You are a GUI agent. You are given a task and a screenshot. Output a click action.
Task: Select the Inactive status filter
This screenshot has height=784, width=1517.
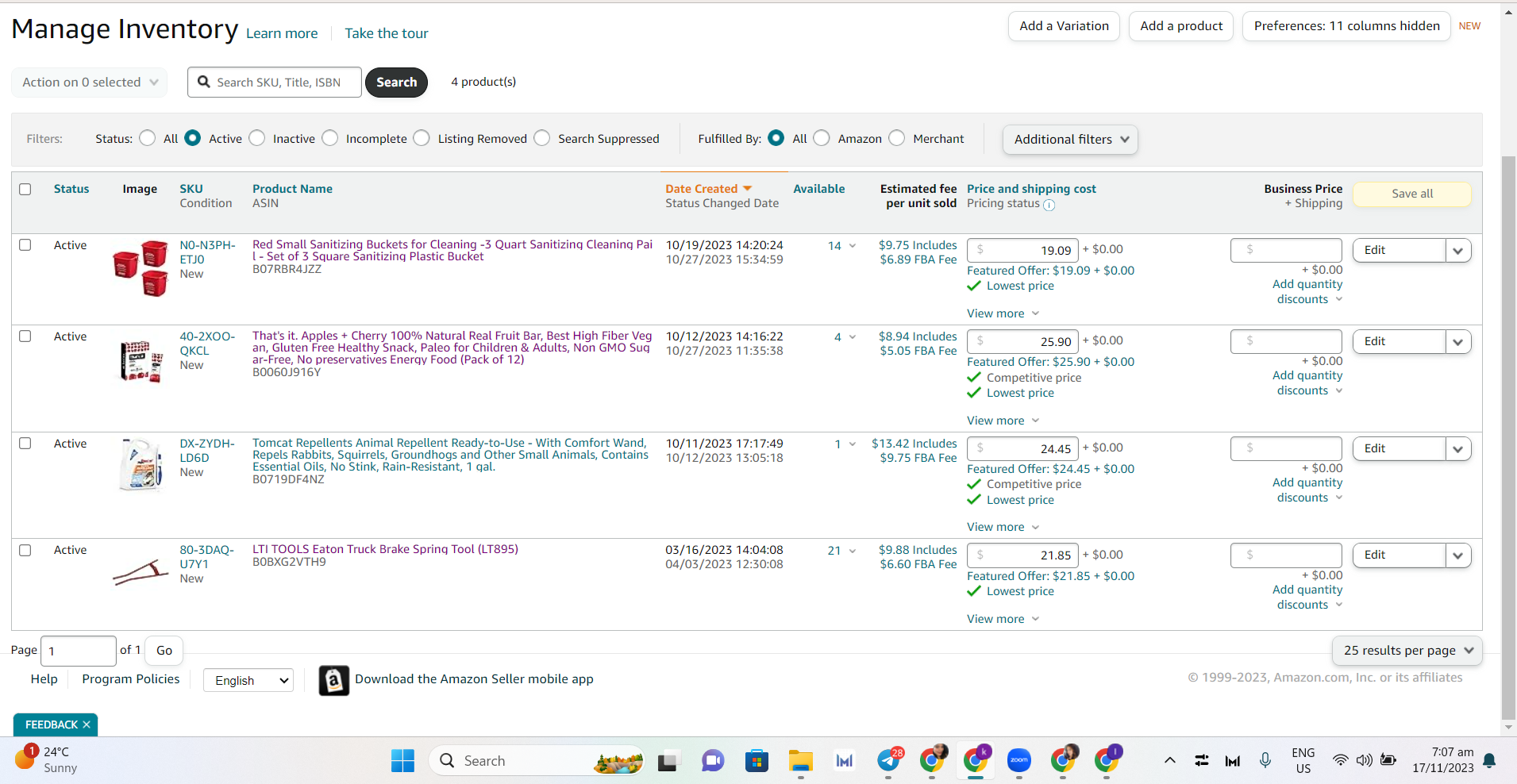coord(257,138)
